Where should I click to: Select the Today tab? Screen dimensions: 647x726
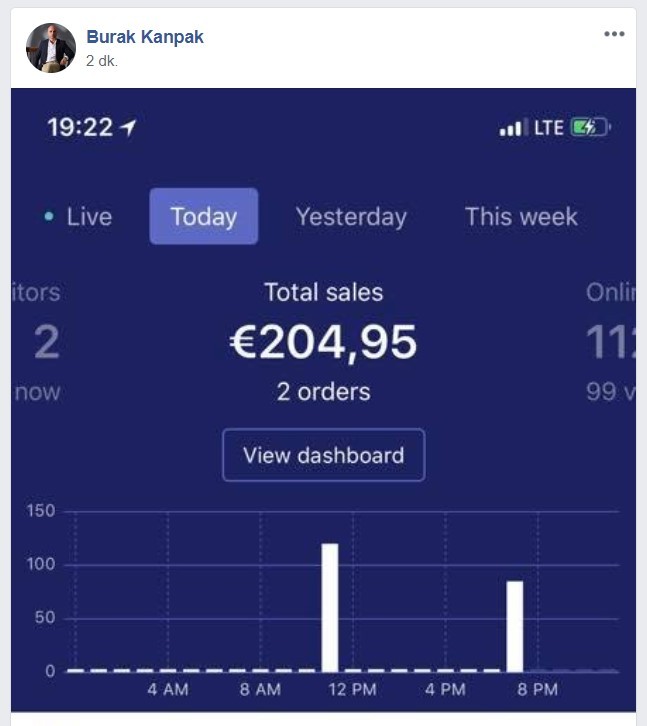[x=204, y=216]
